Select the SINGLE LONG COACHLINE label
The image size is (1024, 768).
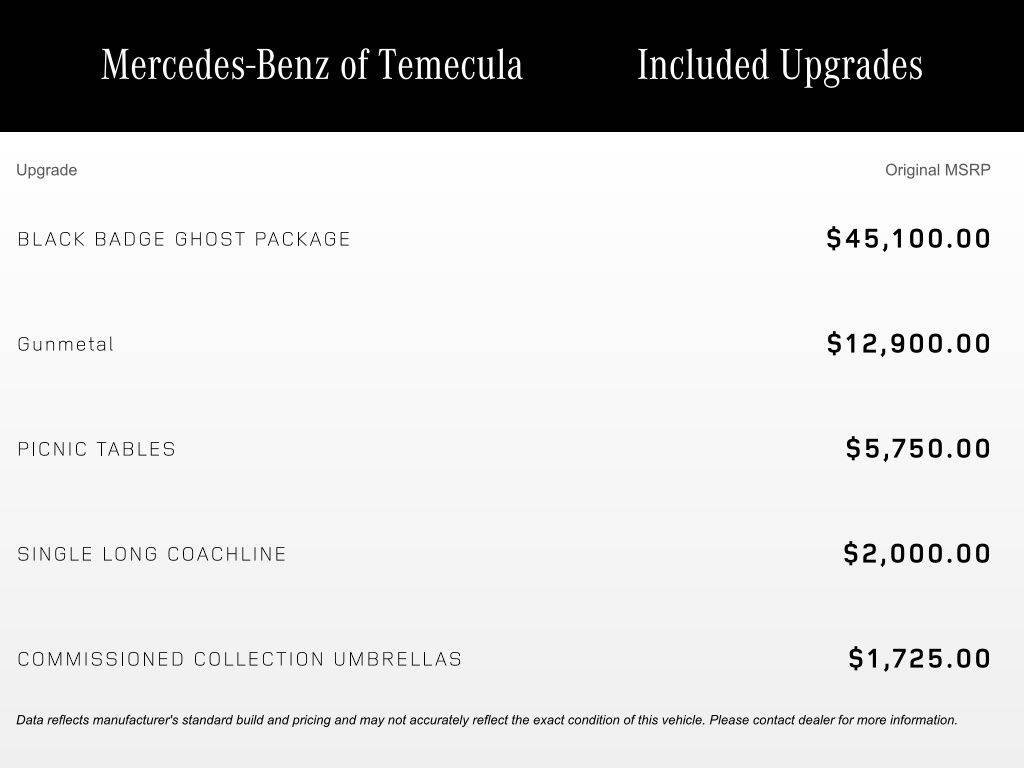tap(152, 554)
